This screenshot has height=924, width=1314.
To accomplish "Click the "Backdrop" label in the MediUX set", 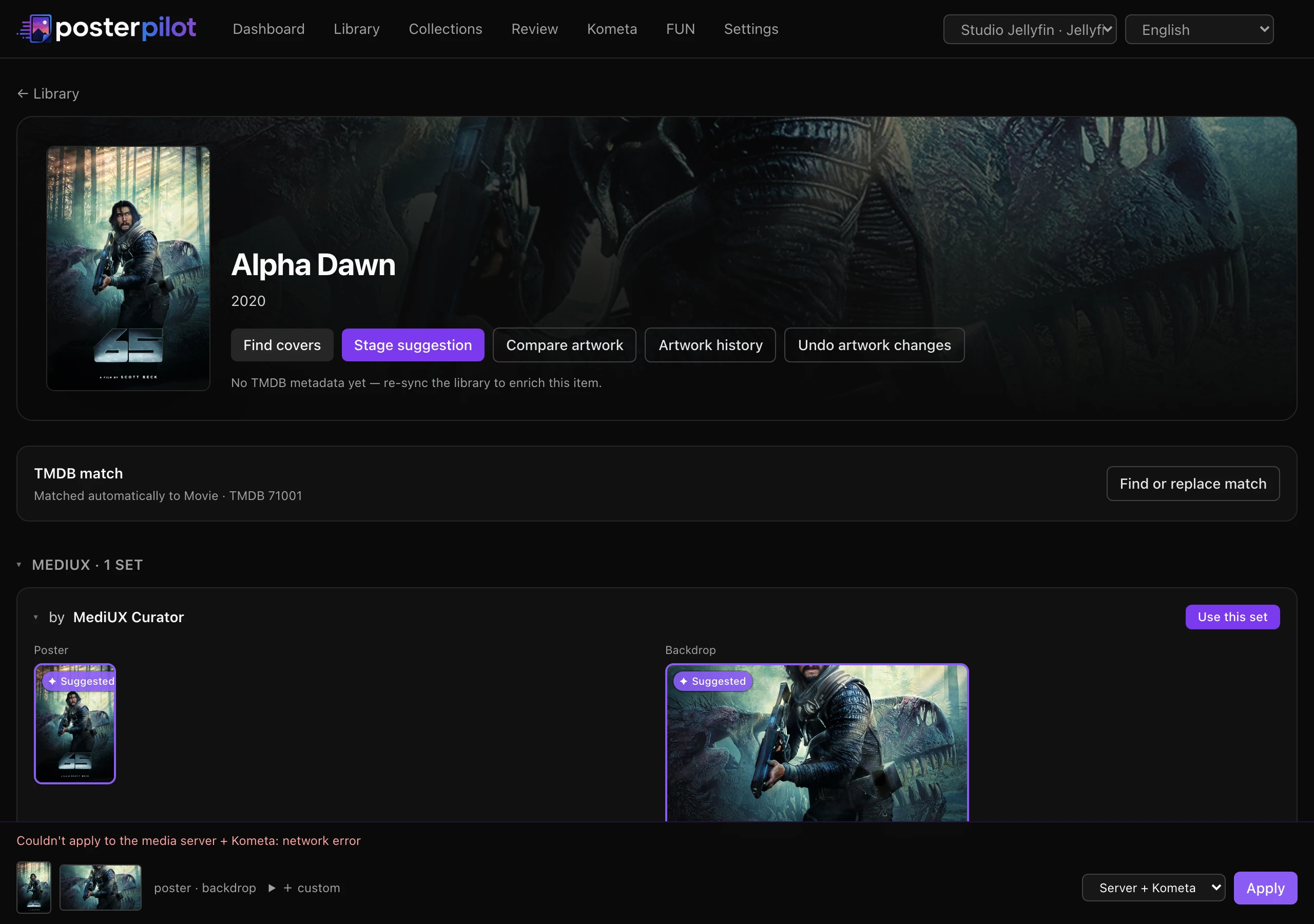I will [x=690, y=650].
